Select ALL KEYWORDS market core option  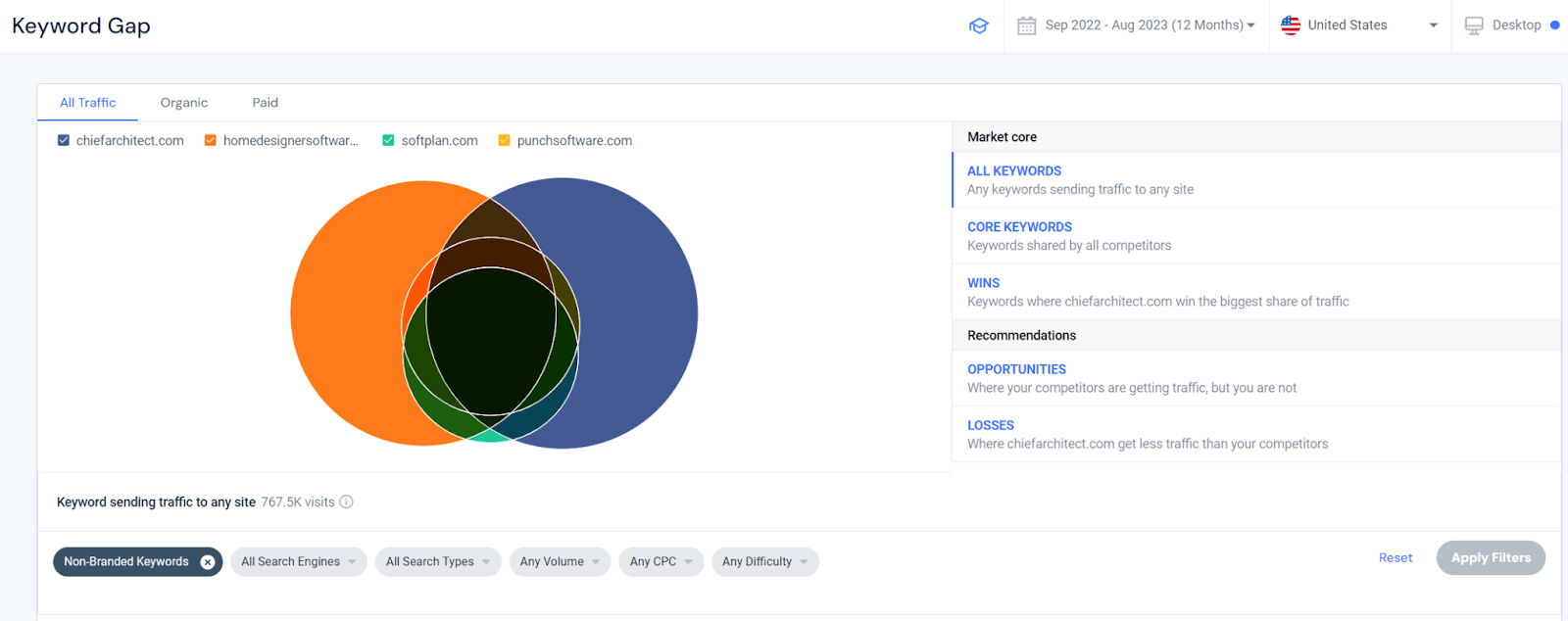[x=1256, y=180]
